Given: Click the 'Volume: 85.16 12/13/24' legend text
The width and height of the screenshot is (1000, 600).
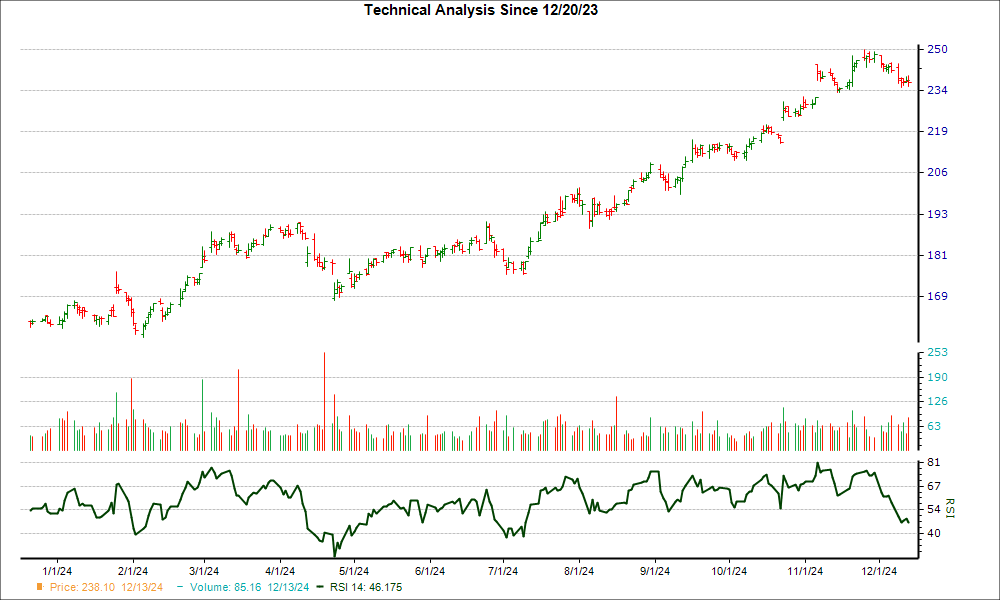Looking at the screenshot, I should 249,587.
